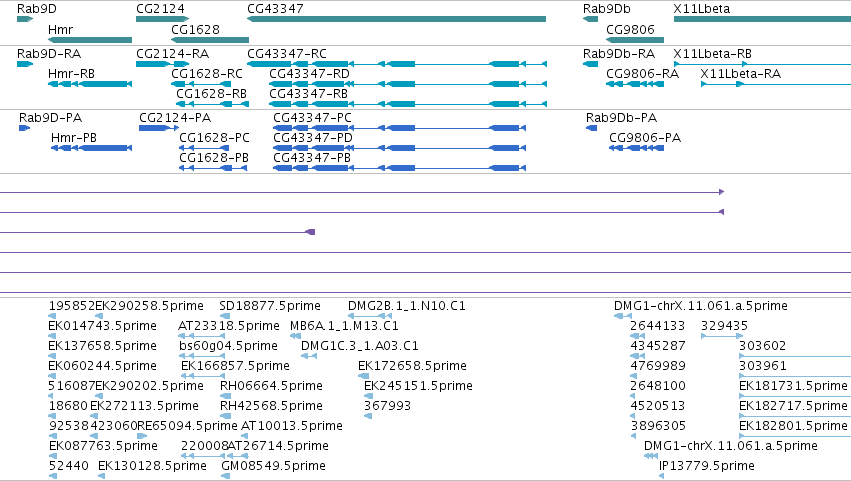Open the EK166857.5prime EST label

coord(235,366)
